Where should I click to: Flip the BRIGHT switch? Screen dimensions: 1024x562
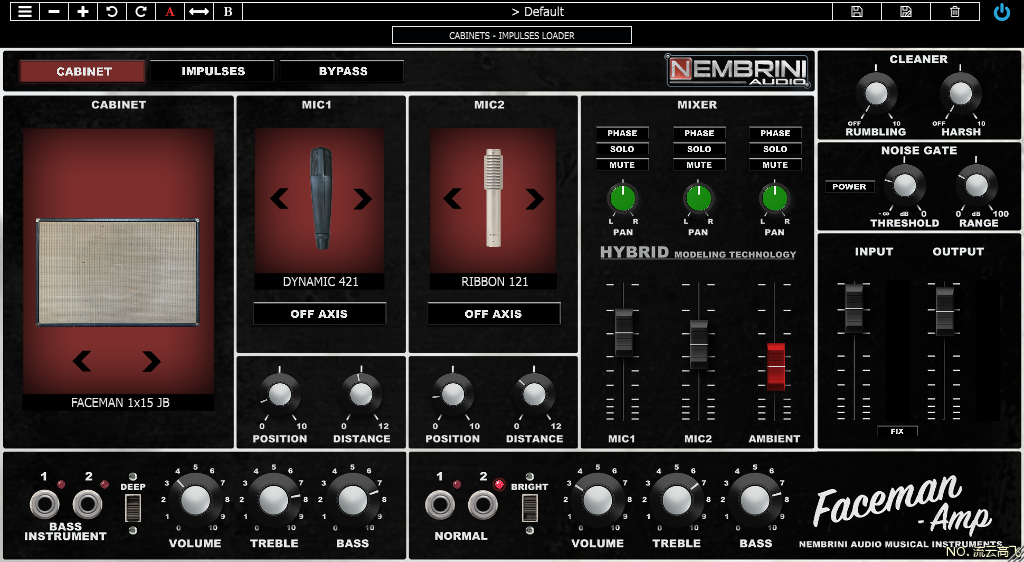530,508
